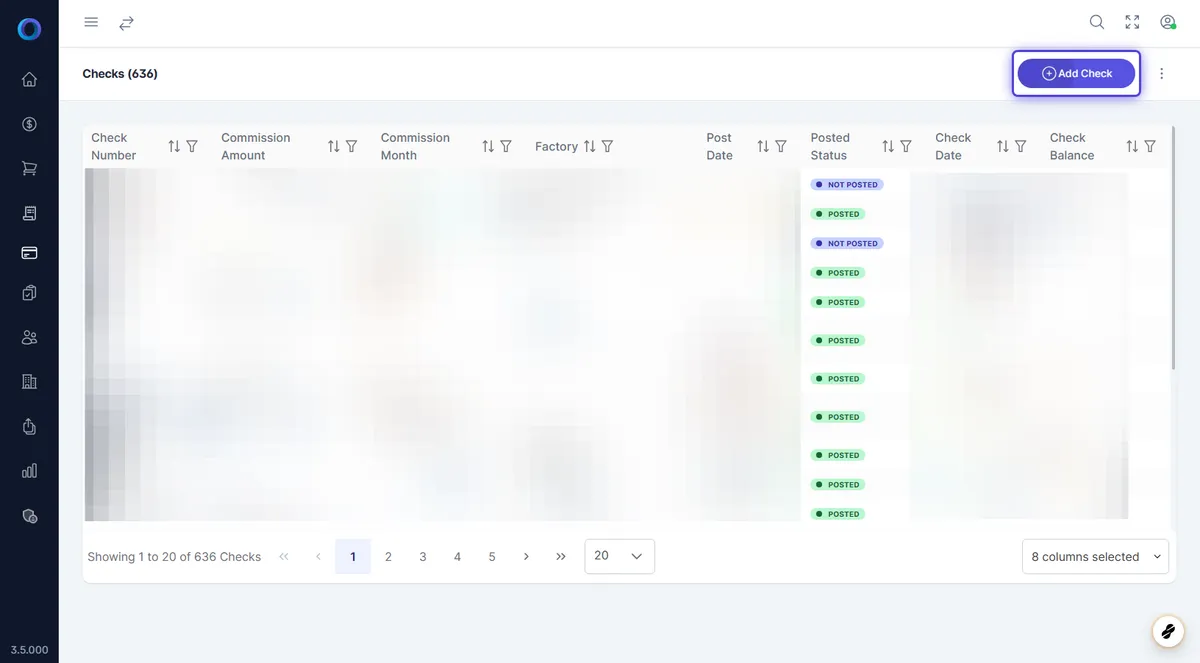Jump to the last page arrow

click(x=561, y=556)
